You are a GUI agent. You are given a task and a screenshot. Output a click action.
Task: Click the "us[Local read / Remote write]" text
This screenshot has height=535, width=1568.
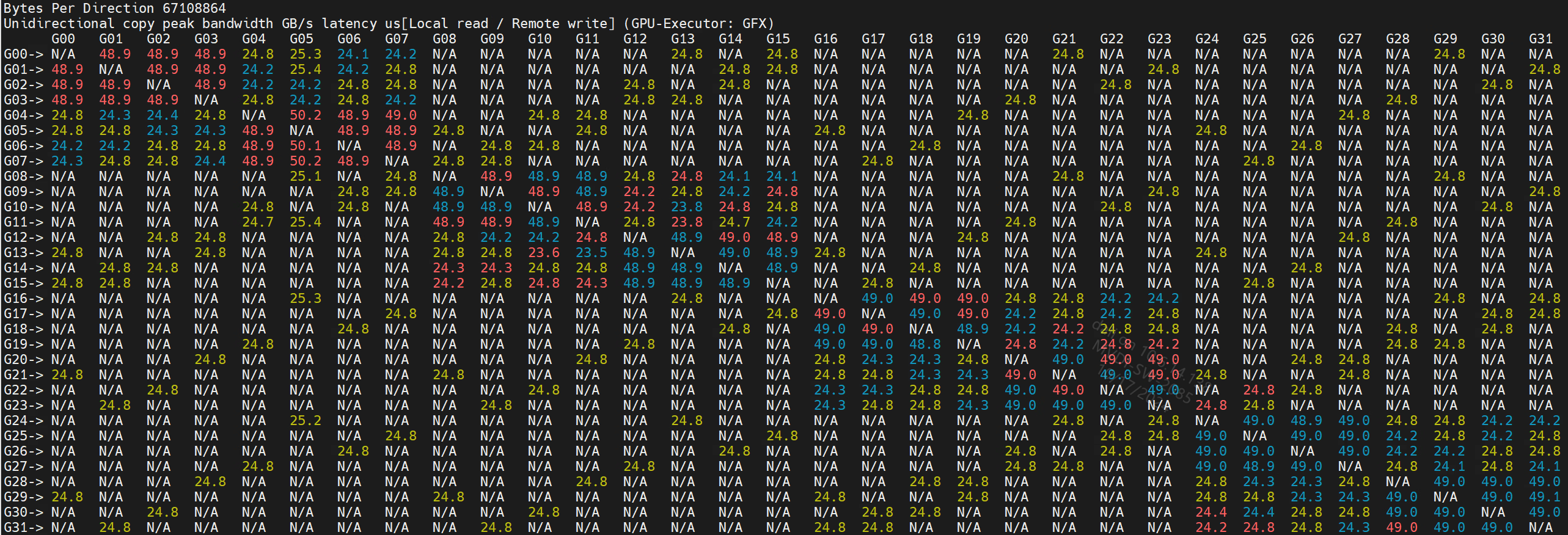[500, 23]
